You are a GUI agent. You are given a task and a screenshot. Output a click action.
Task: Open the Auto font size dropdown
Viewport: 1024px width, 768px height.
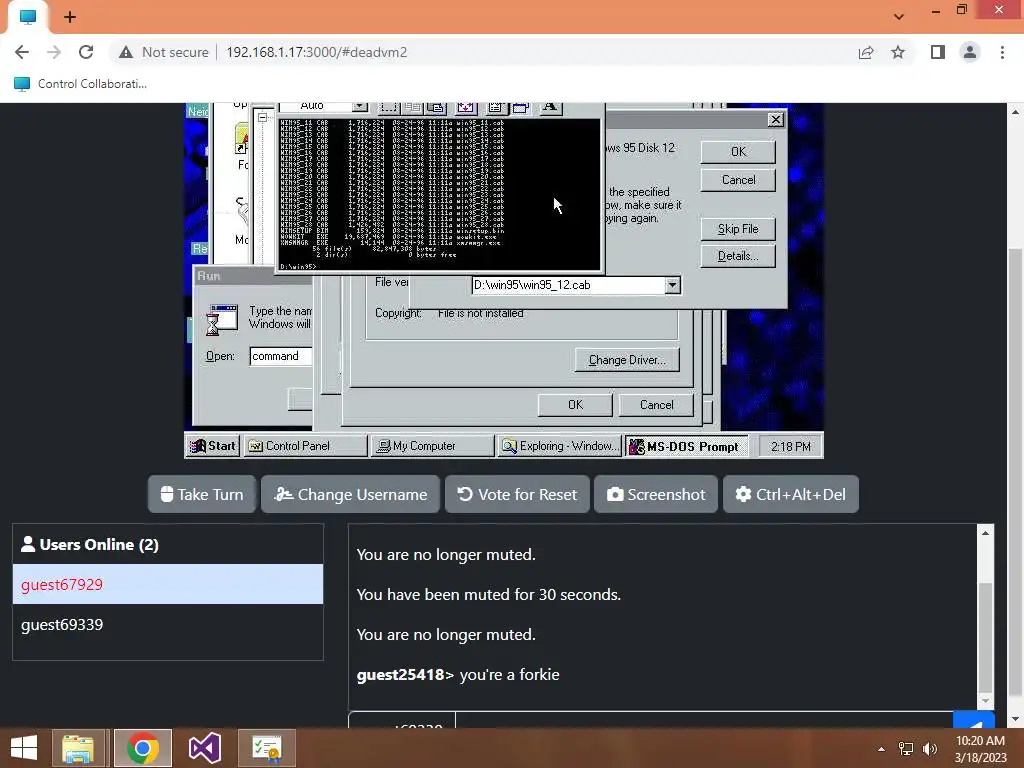point(360,106)
